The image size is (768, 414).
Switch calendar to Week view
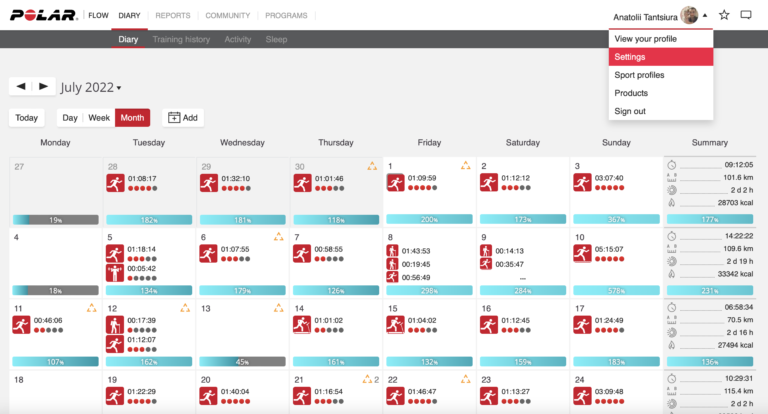[99, 117]
